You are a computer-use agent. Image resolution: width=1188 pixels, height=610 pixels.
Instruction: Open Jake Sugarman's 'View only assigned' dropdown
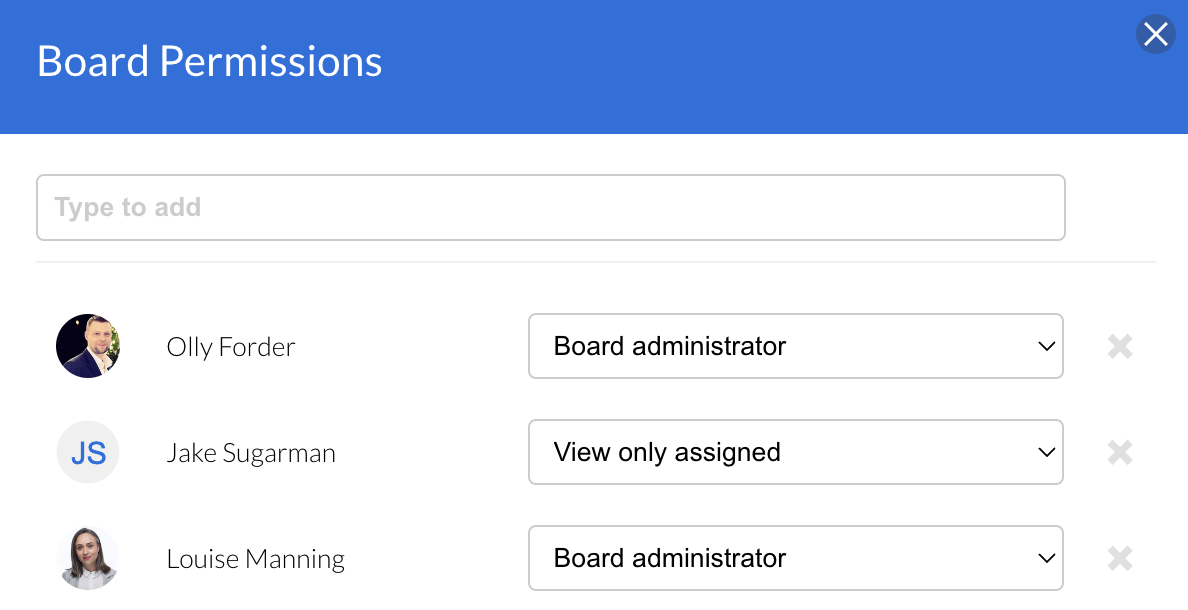tap(794, 453)
